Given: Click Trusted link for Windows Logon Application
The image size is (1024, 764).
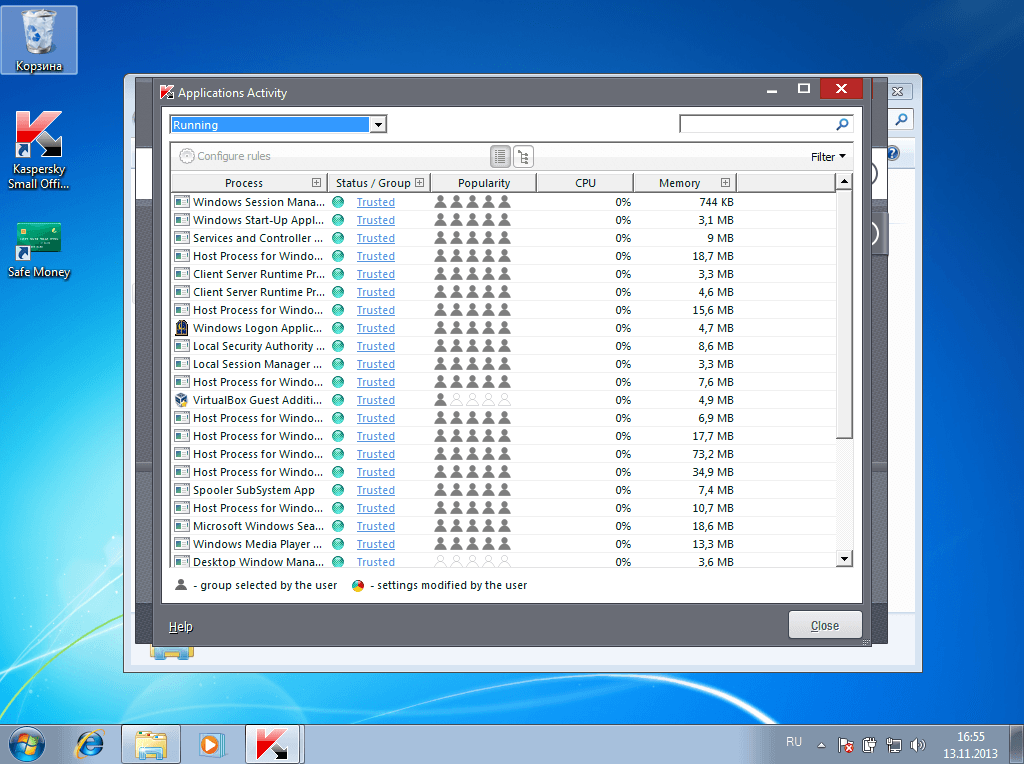Looking at the screenshot, I should click(x=376, y=328).
